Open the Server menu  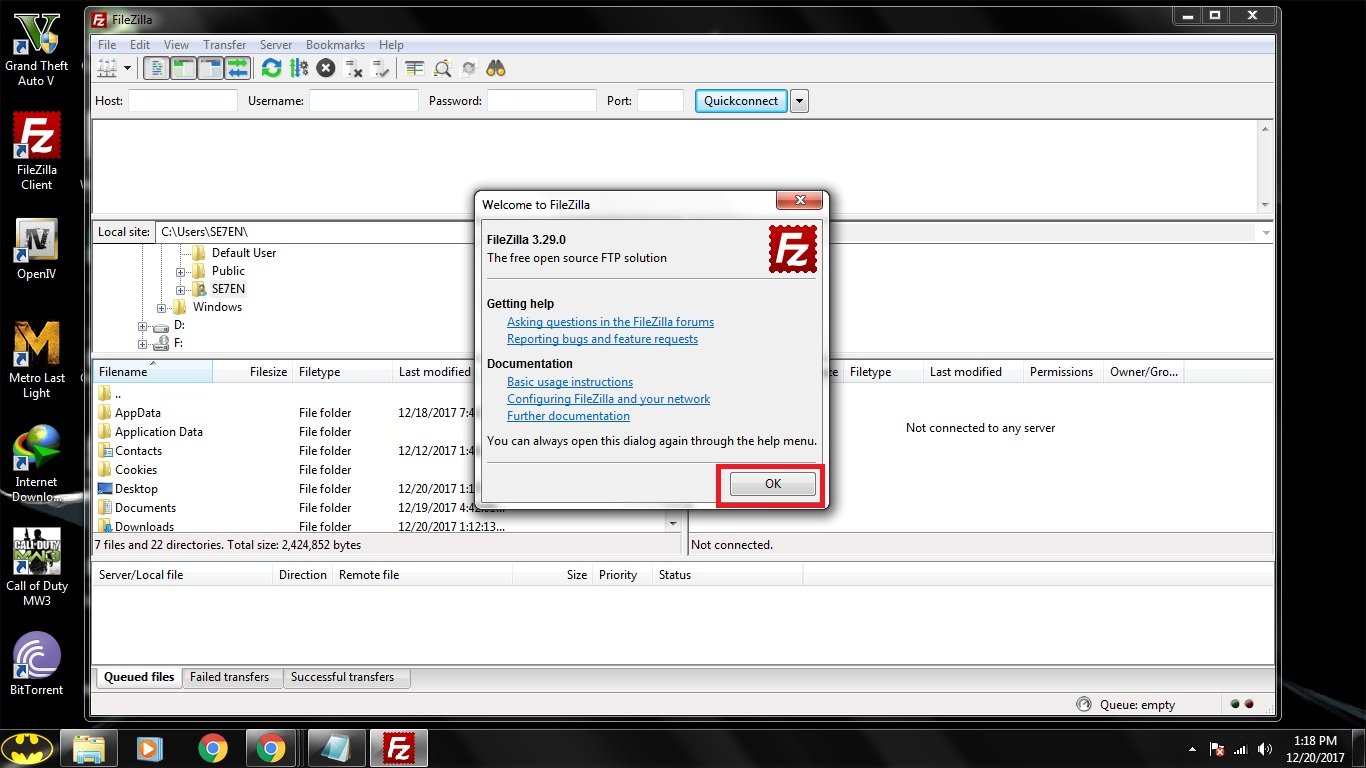point(276,45)
